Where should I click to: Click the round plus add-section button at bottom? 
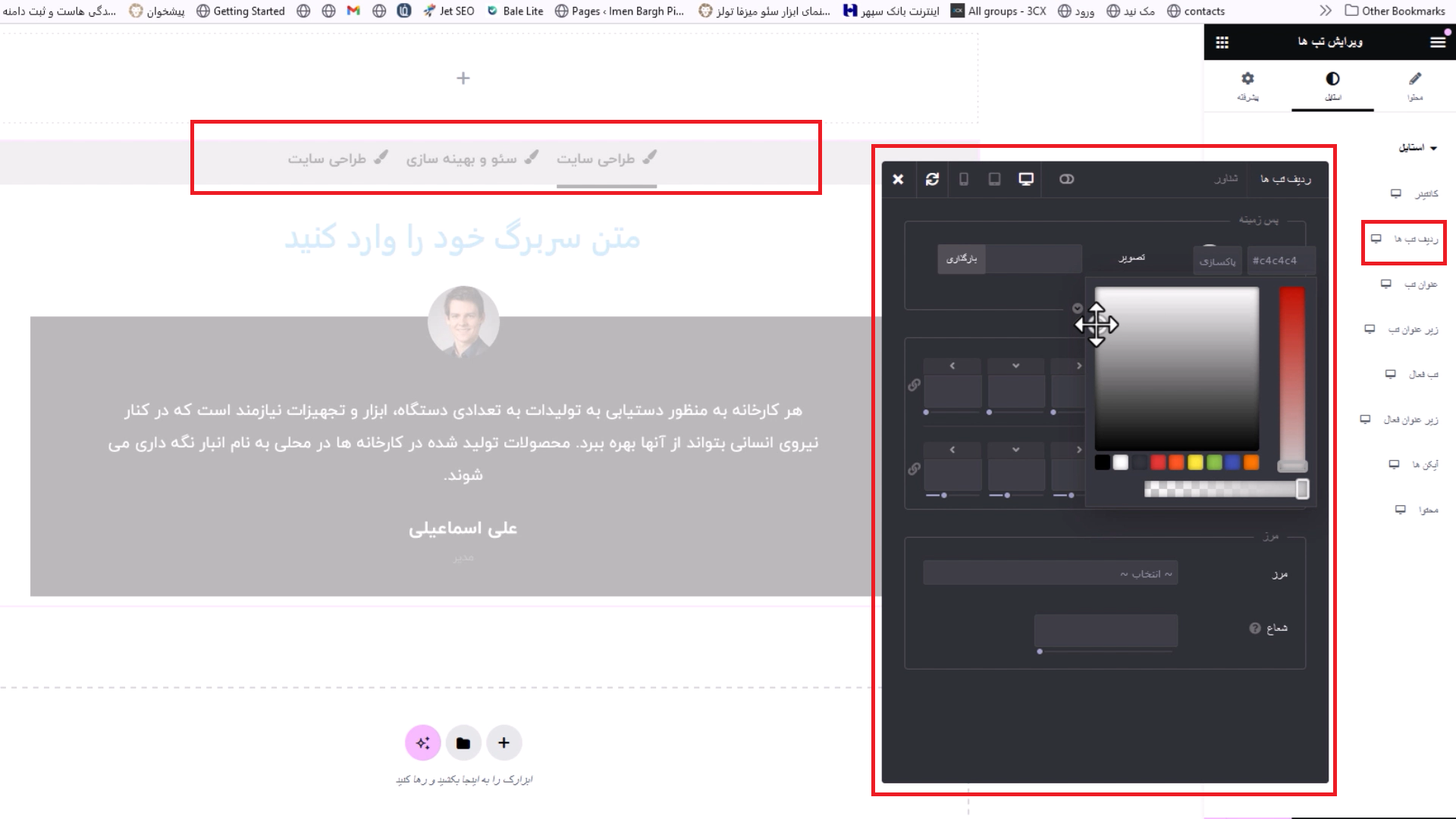point(504,743)
